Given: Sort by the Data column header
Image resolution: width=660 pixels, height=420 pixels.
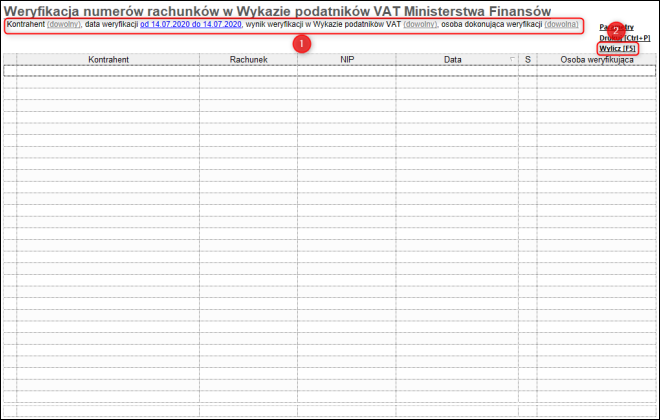Looking at the screenshot, I should pos(457,59).
